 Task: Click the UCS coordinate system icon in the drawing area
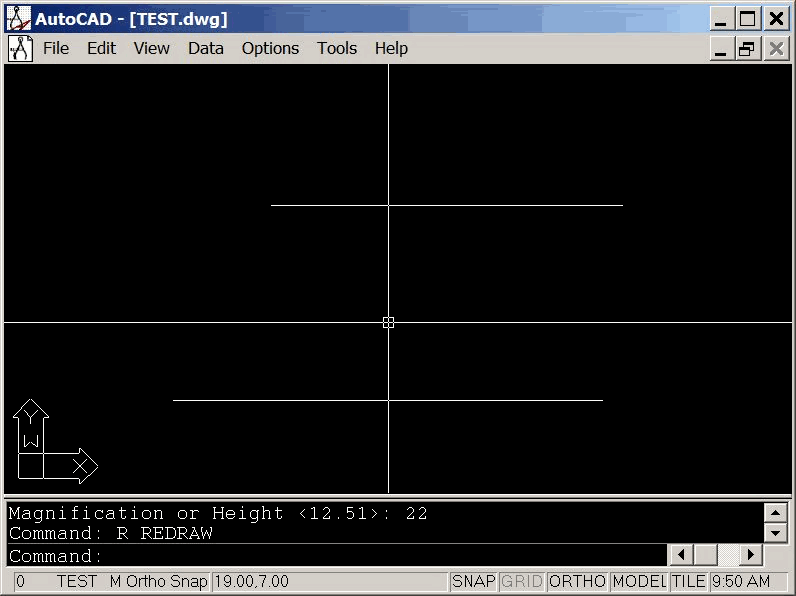[55, 441]
